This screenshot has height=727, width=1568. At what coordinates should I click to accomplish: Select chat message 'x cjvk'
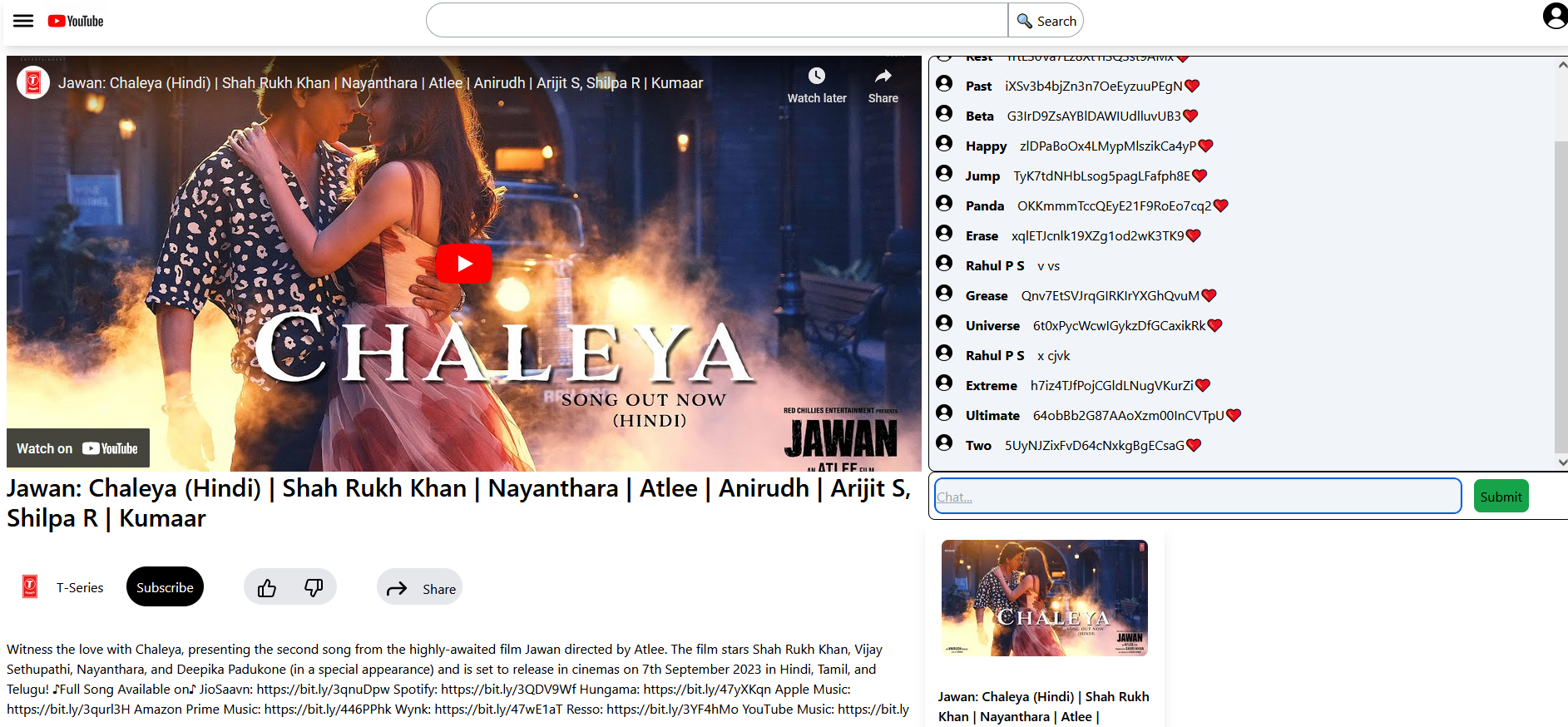click(1053, 355)
